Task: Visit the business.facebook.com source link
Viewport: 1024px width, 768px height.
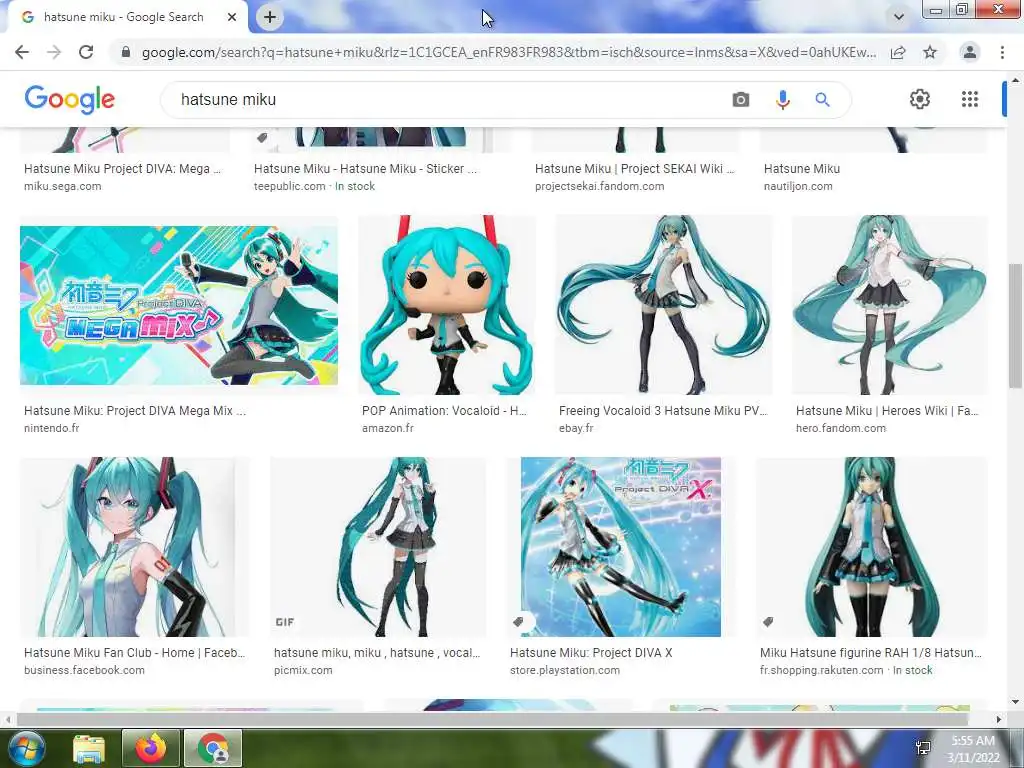Action: (84, 670)
